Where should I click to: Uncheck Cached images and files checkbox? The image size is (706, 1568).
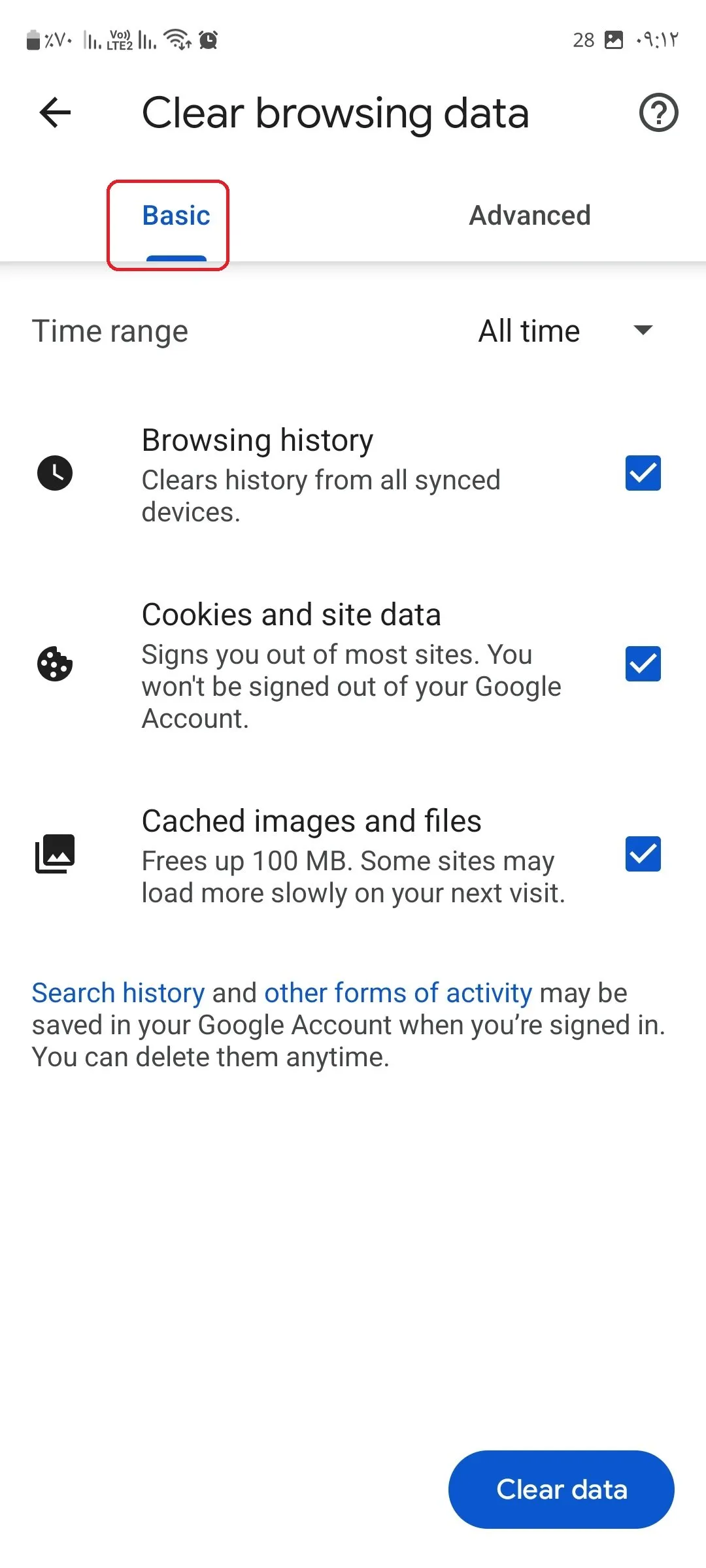click(643, 854)
